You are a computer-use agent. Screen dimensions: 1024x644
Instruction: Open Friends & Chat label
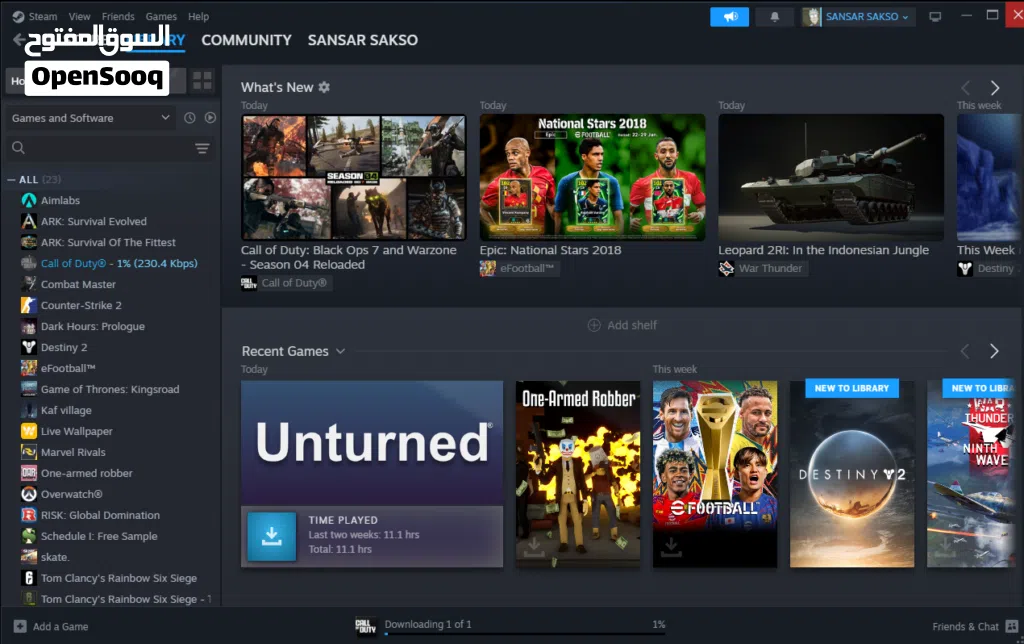click(965, 626)
